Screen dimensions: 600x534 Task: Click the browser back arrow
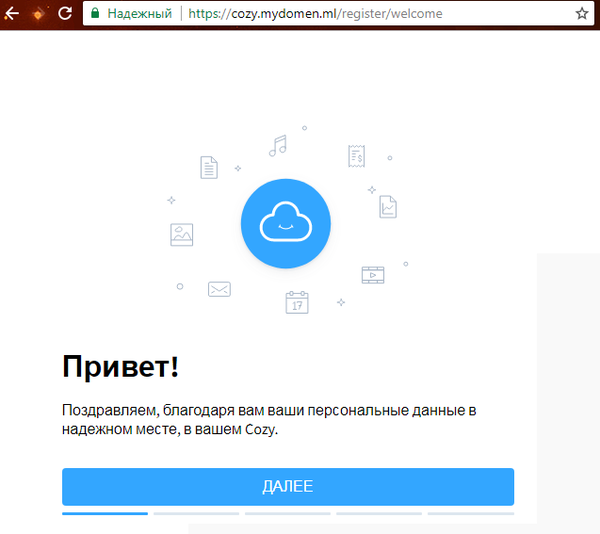coord(12,13)
